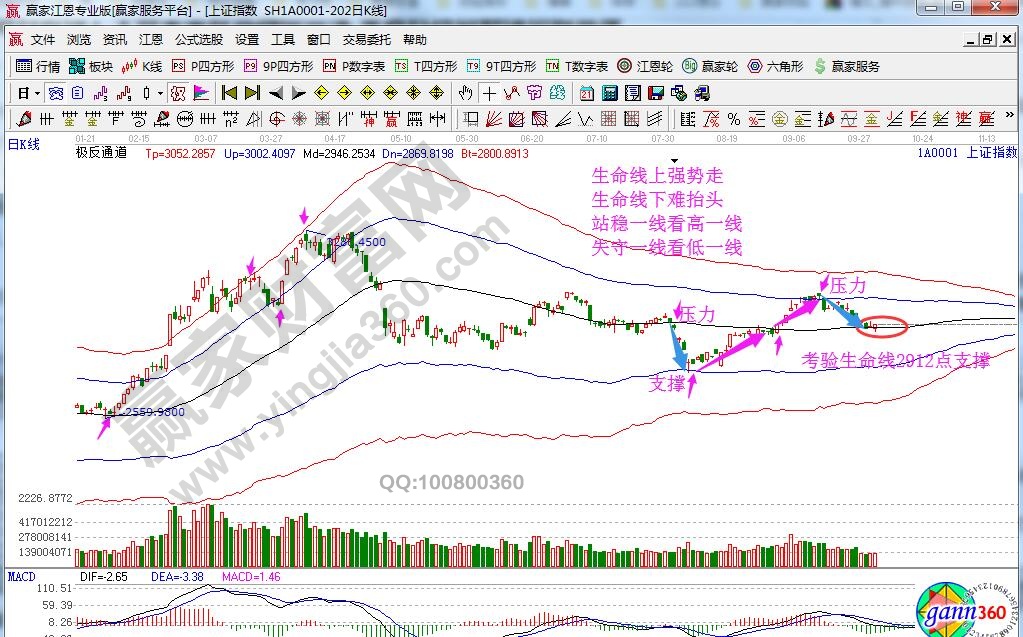1023x637 pixels.
Task: Select the percent (%) drawing tool
Action: click(x=733, y=120)
